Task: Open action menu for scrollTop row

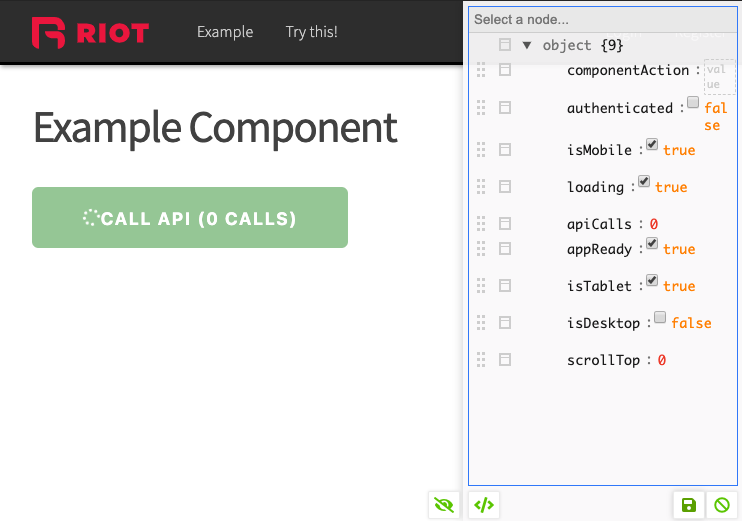Action: pyautogui.click(x=505, y=360)
